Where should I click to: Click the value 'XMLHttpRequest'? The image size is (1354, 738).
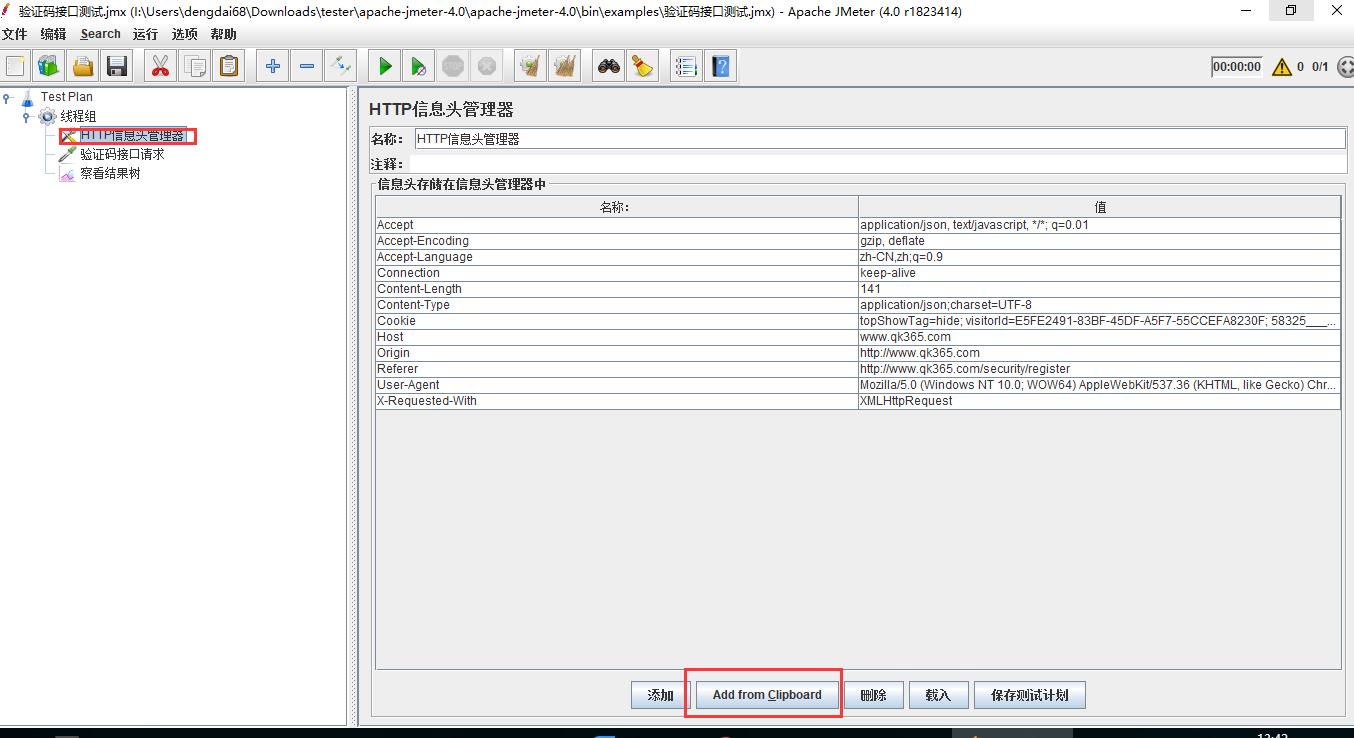point(1100,401)
